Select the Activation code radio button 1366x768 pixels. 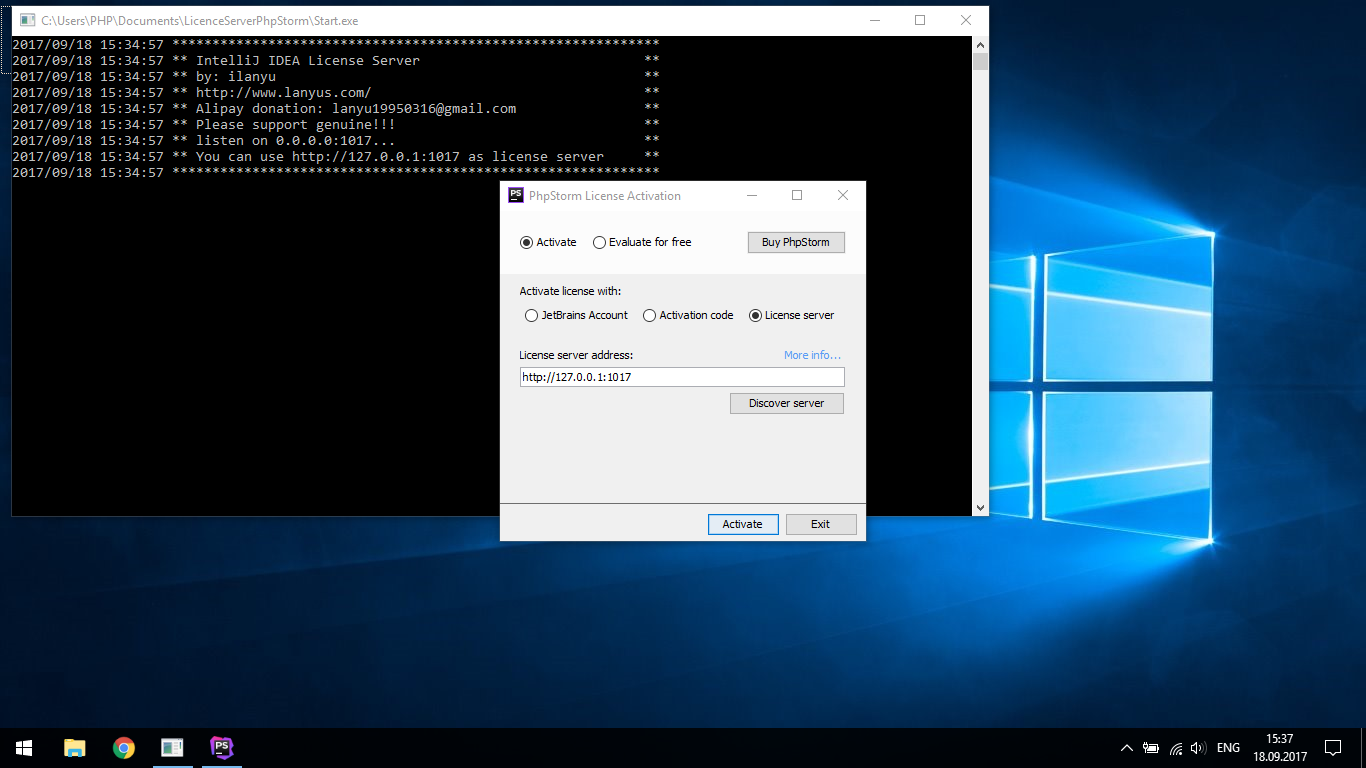pos(650,315)
